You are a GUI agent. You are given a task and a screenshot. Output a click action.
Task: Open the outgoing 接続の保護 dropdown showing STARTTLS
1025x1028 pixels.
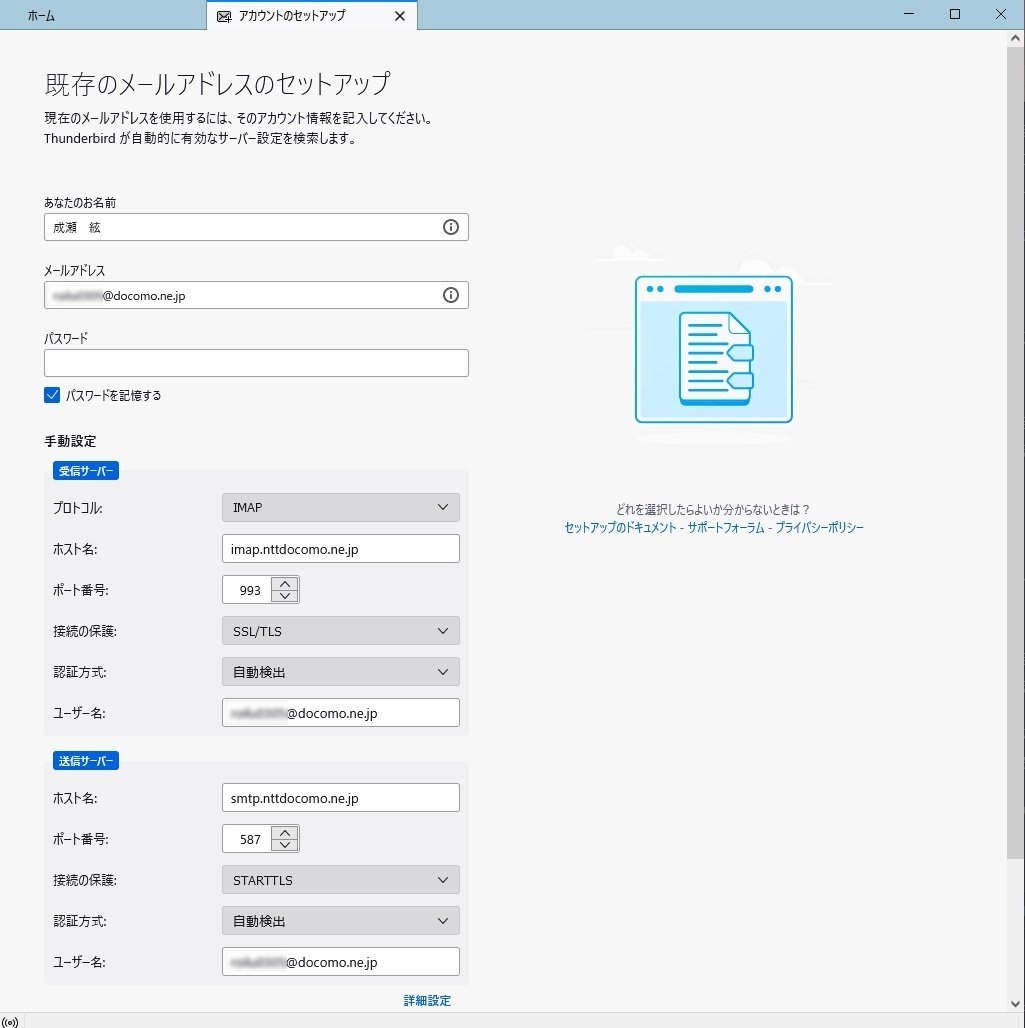click(340, 880)
